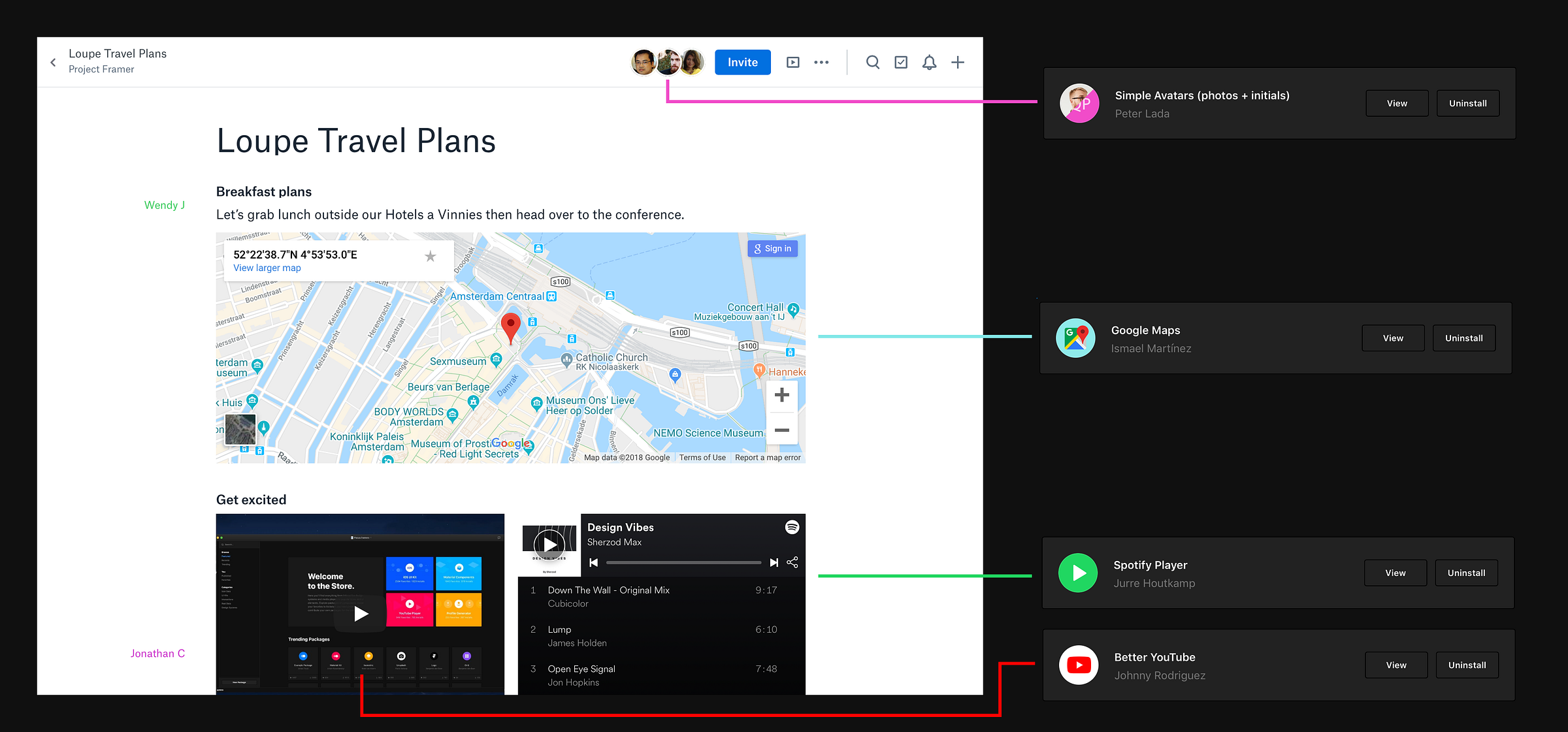
Task: Click Sign in on the map
Action: click(x=772, y=249)
